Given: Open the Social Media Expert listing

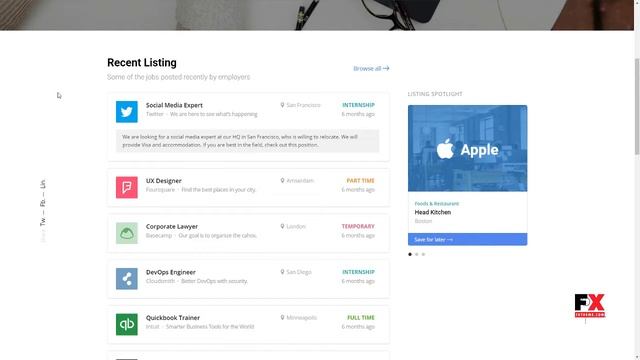Looking at the screenshot, I should 174,105.
